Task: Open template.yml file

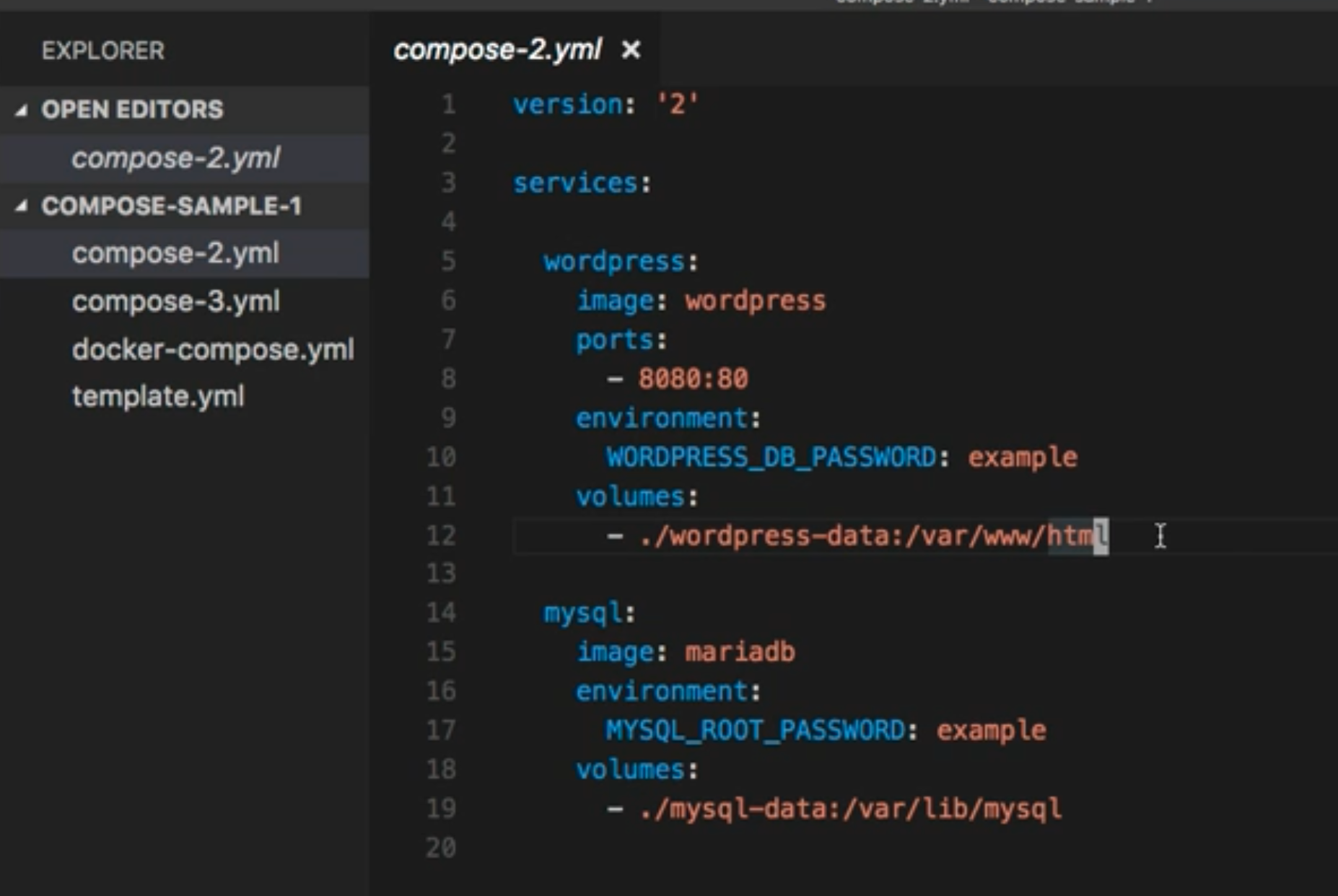Action: point(158,396)
